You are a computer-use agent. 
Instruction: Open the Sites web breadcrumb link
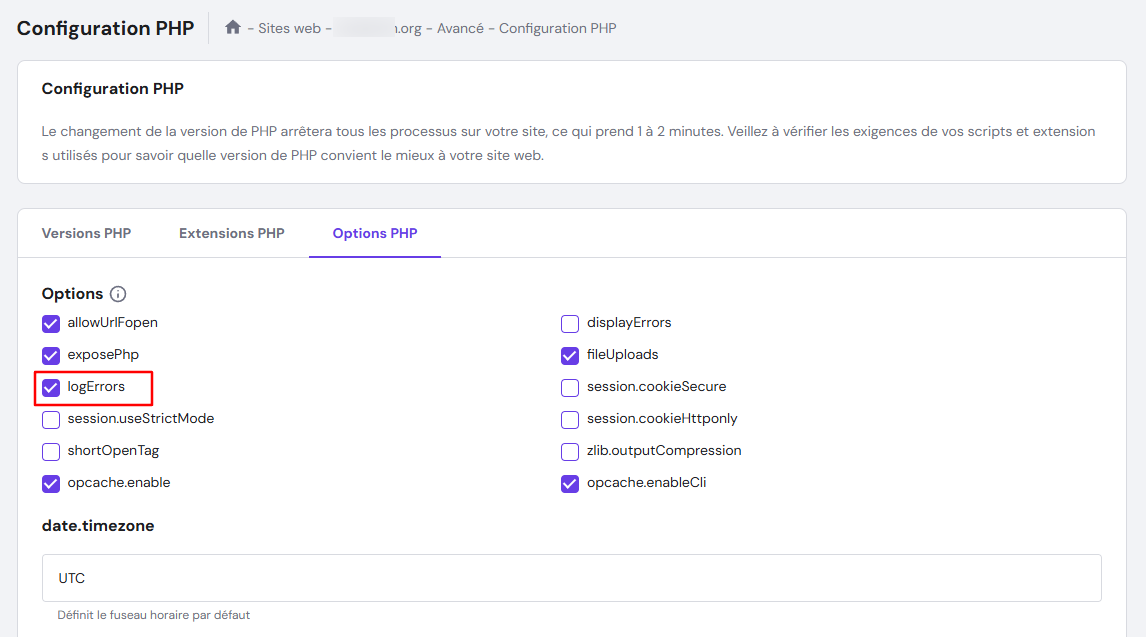285,27
